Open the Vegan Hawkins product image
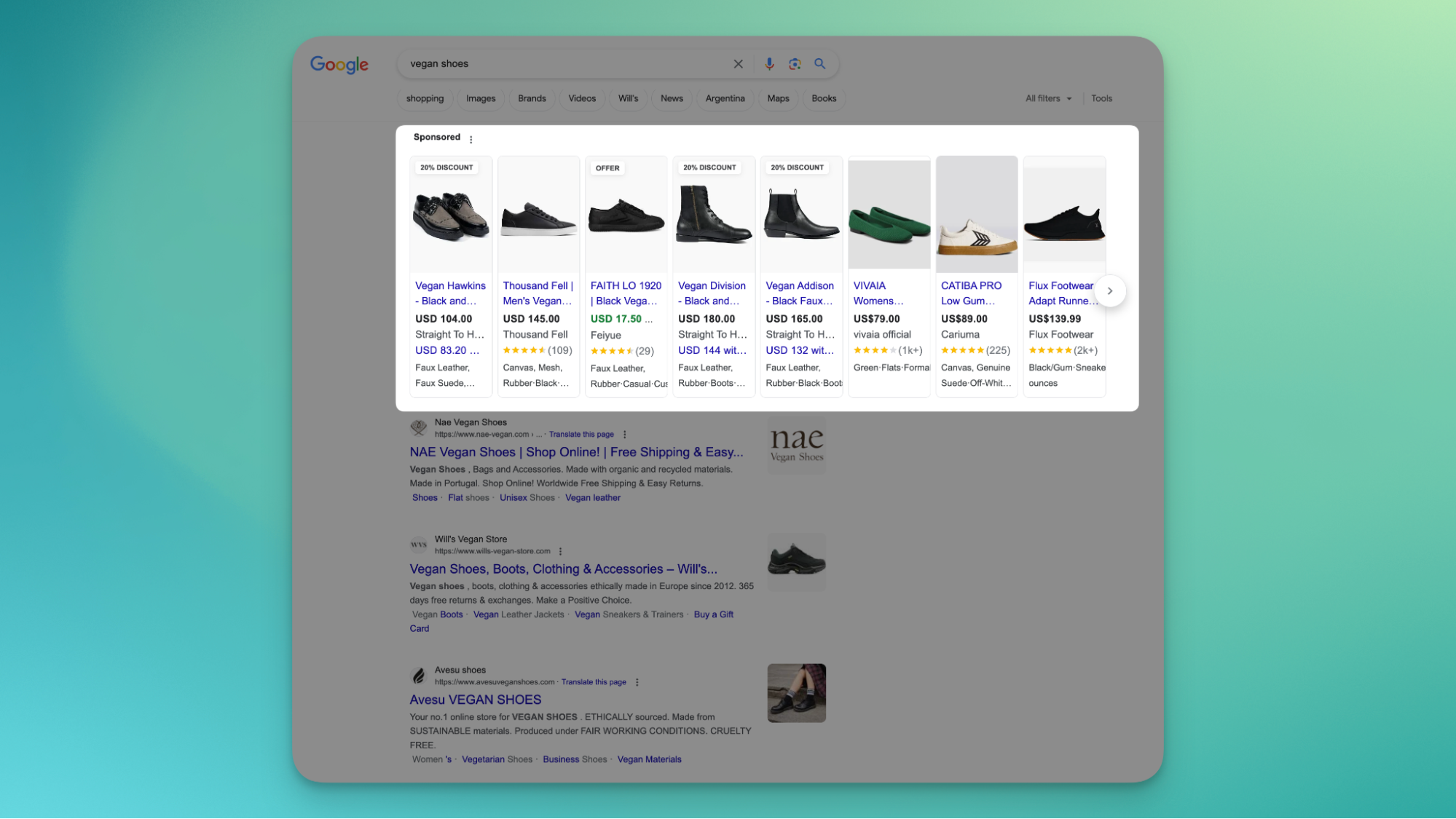The height and width of the screenshot is (819, 1456). [x=451, y=215]
